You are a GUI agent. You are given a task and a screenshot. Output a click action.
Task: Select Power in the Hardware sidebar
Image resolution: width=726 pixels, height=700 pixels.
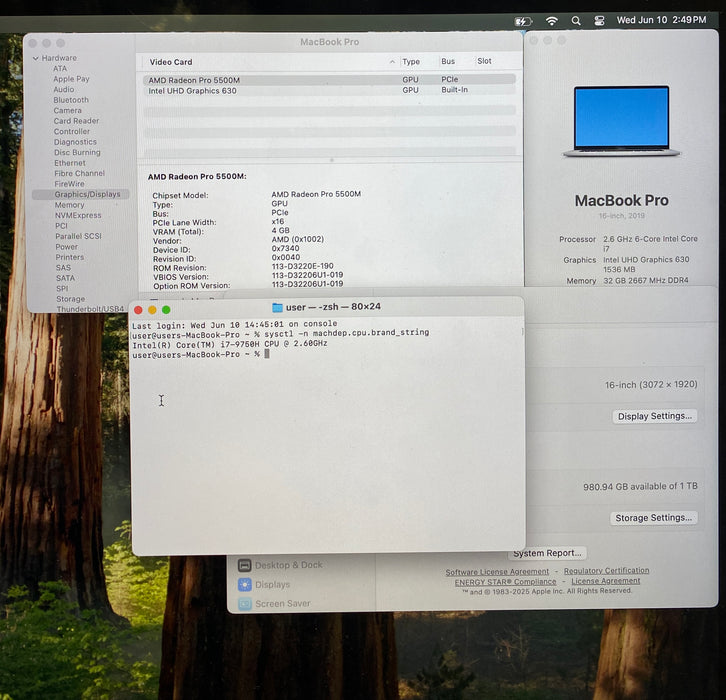(x=67, y=247)
